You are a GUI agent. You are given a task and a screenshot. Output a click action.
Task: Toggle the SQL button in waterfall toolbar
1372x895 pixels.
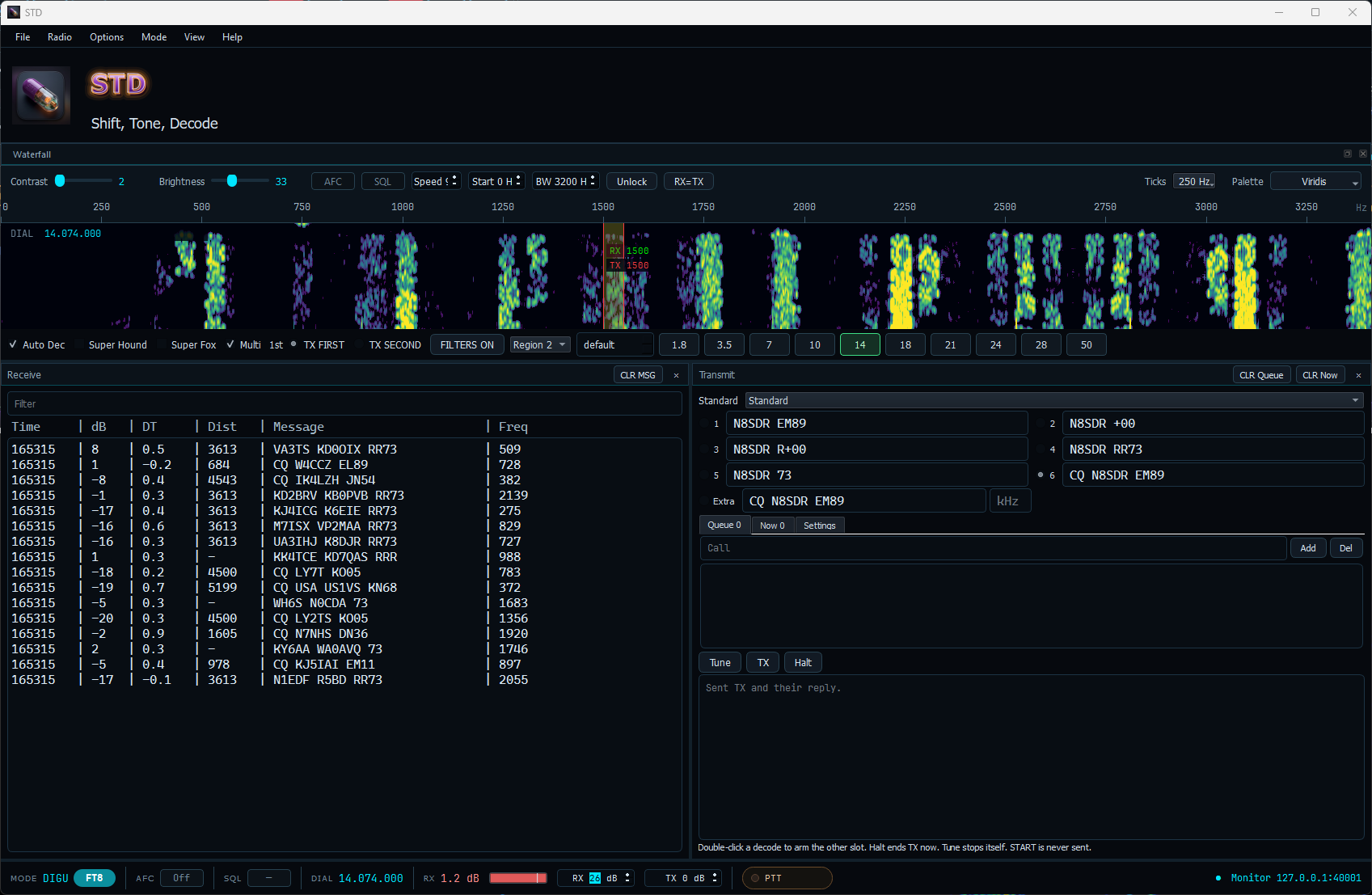coord(382,182)
